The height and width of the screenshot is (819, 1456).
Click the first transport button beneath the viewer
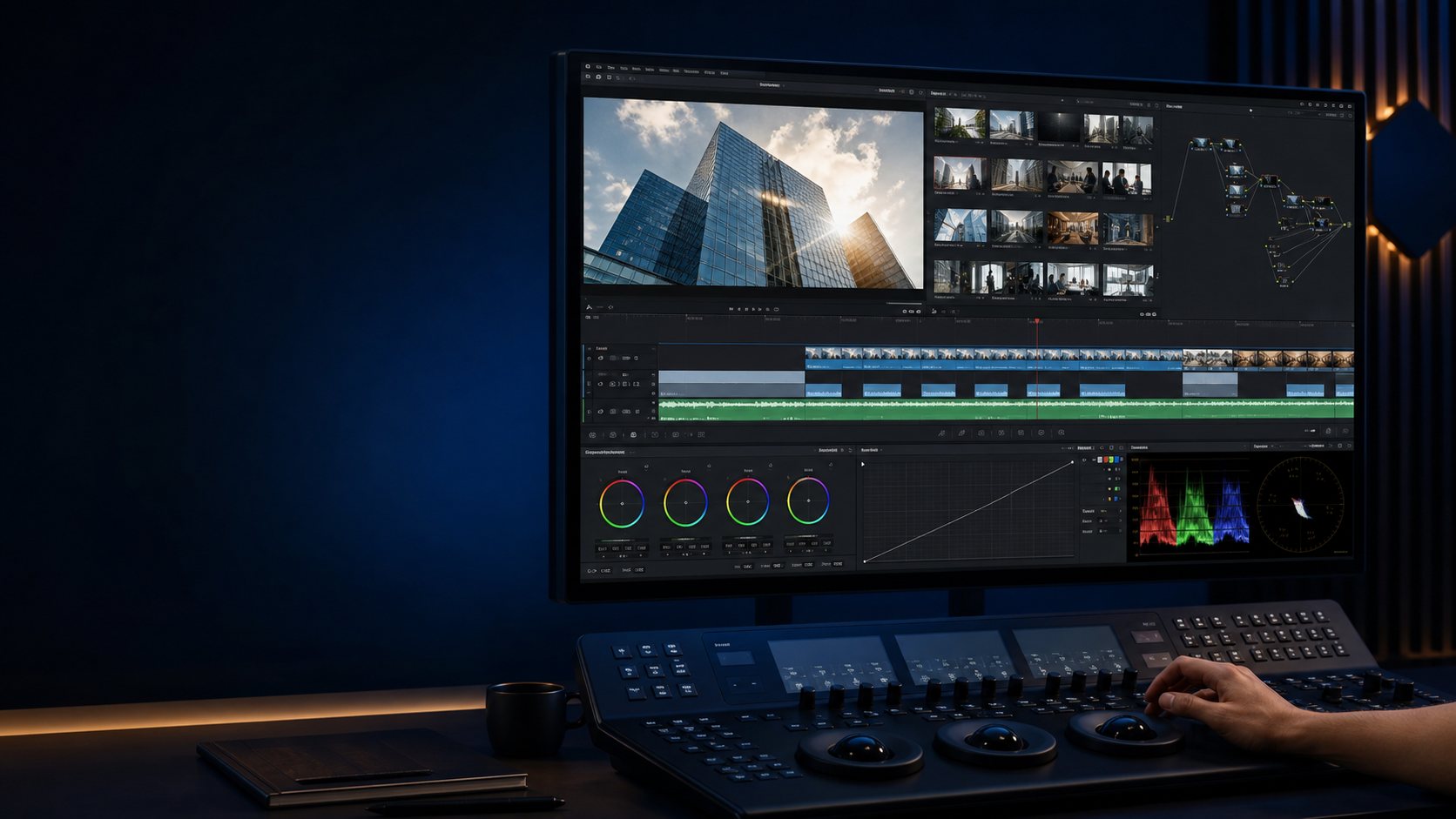(731, 309)
